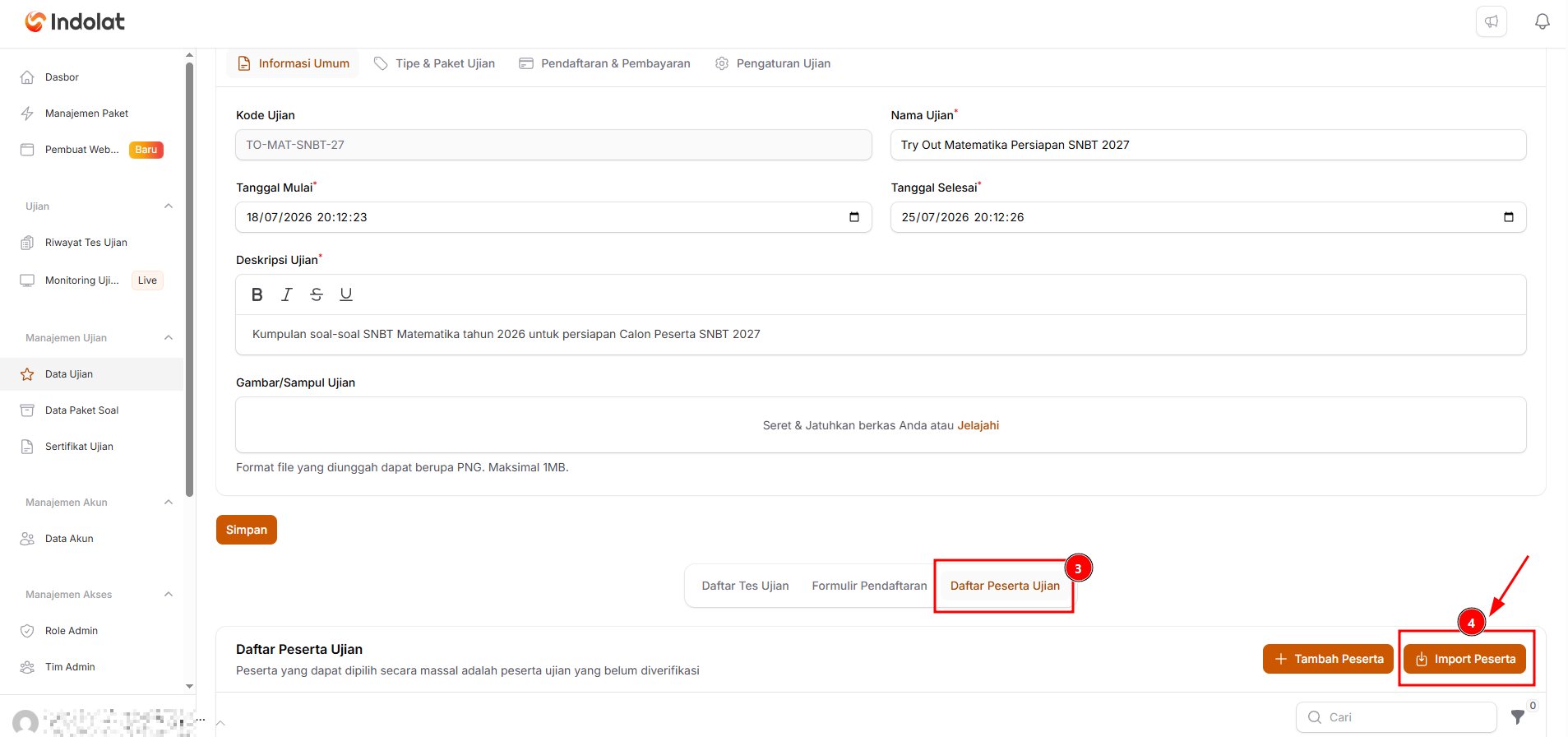Switch to Daftar Tes Ujian tab
Viewport: 1568px width, 737px height.
tap(745, 586)
